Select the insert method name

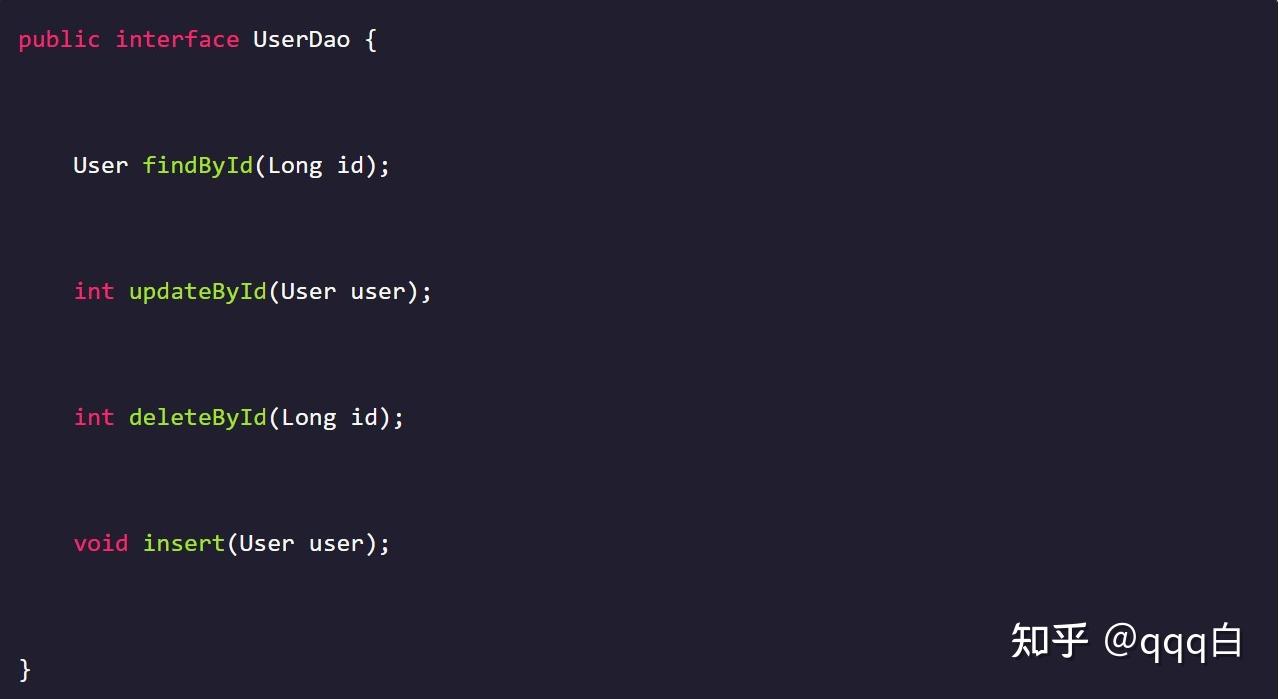click(184, 543)
